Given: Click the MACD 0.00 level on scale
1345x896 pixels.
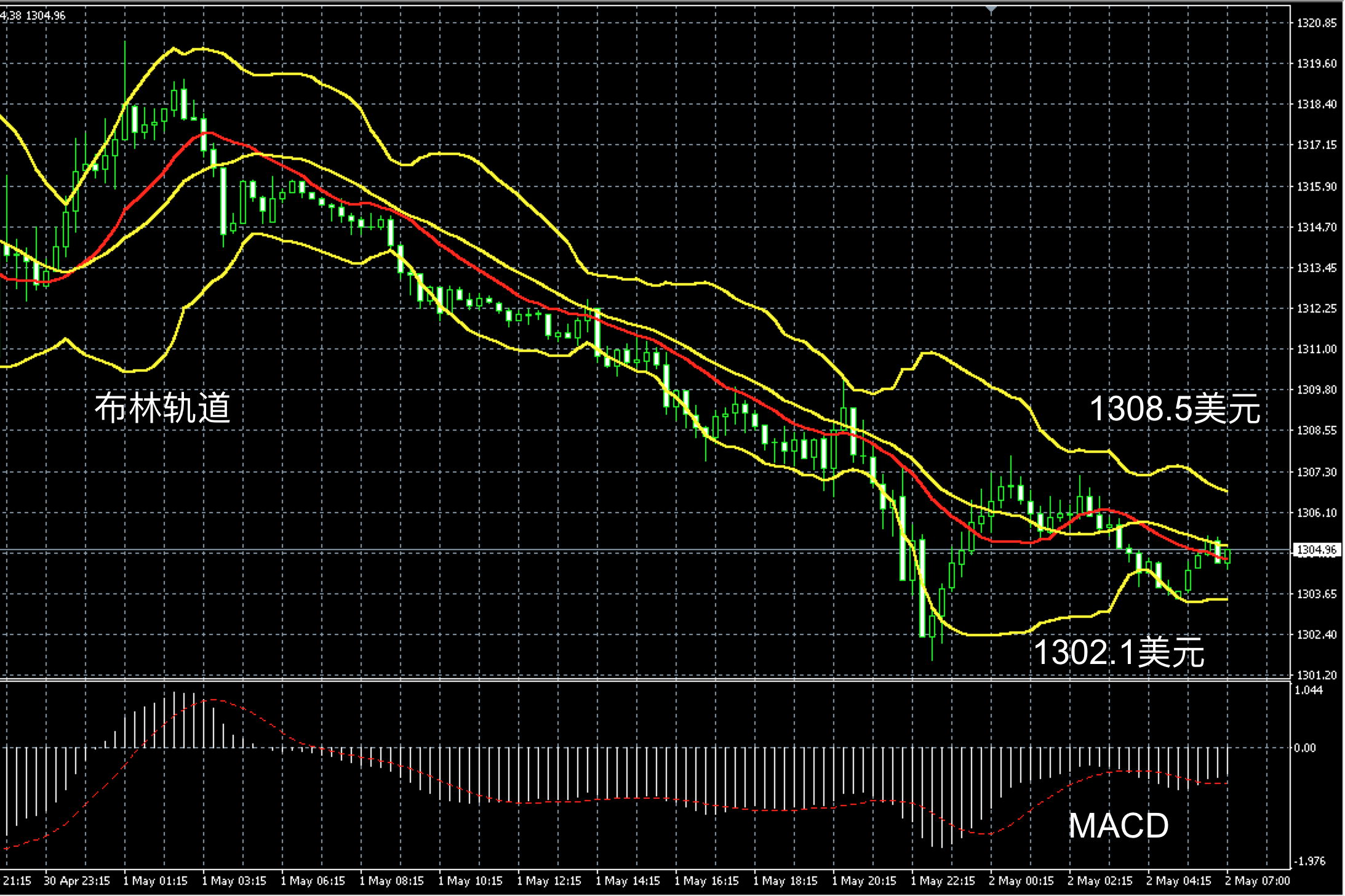Looking at the screenshot, I should (1305, 748).
